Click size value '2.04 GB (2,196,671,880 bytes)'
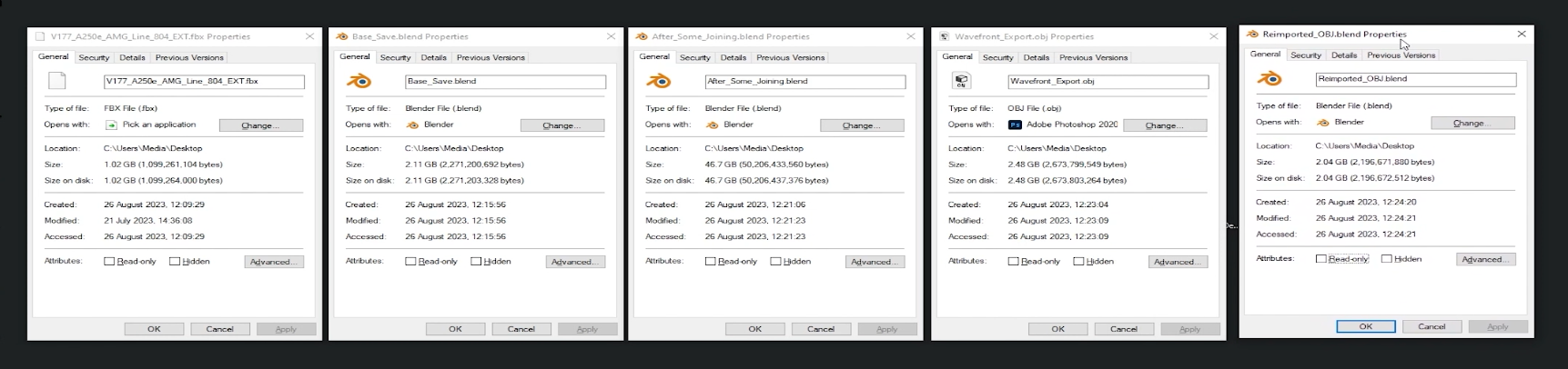 tap(1375, 162)
